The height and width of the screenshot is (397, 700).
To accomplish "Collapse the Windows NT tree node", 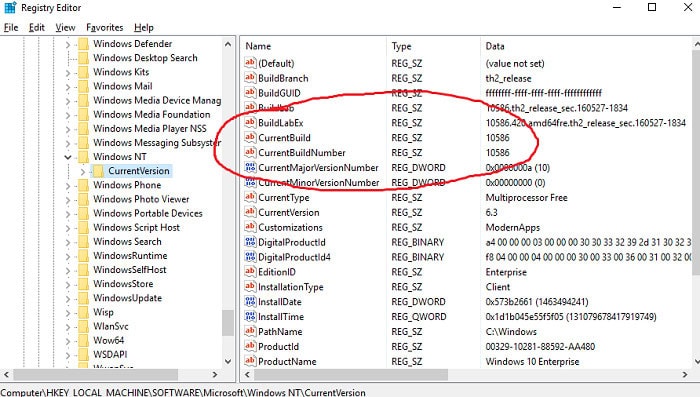I will click(x=68, y=157).
